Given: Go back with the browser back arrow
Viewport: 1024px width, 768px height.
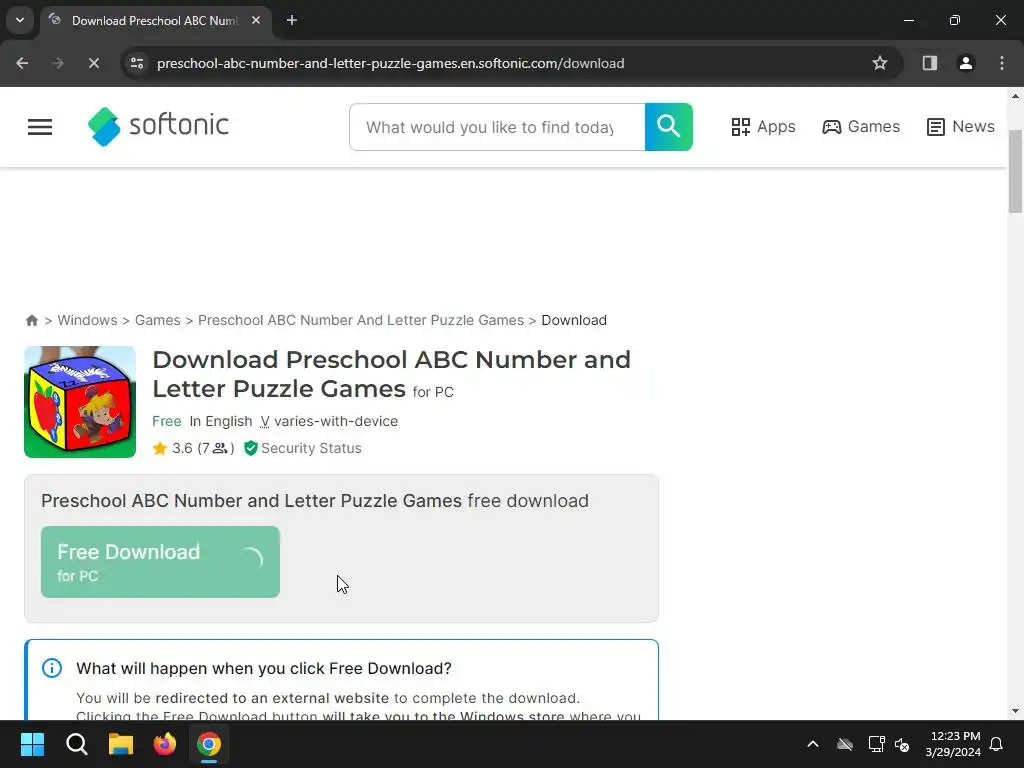Looking at the screenshot, I should [22, 63].
